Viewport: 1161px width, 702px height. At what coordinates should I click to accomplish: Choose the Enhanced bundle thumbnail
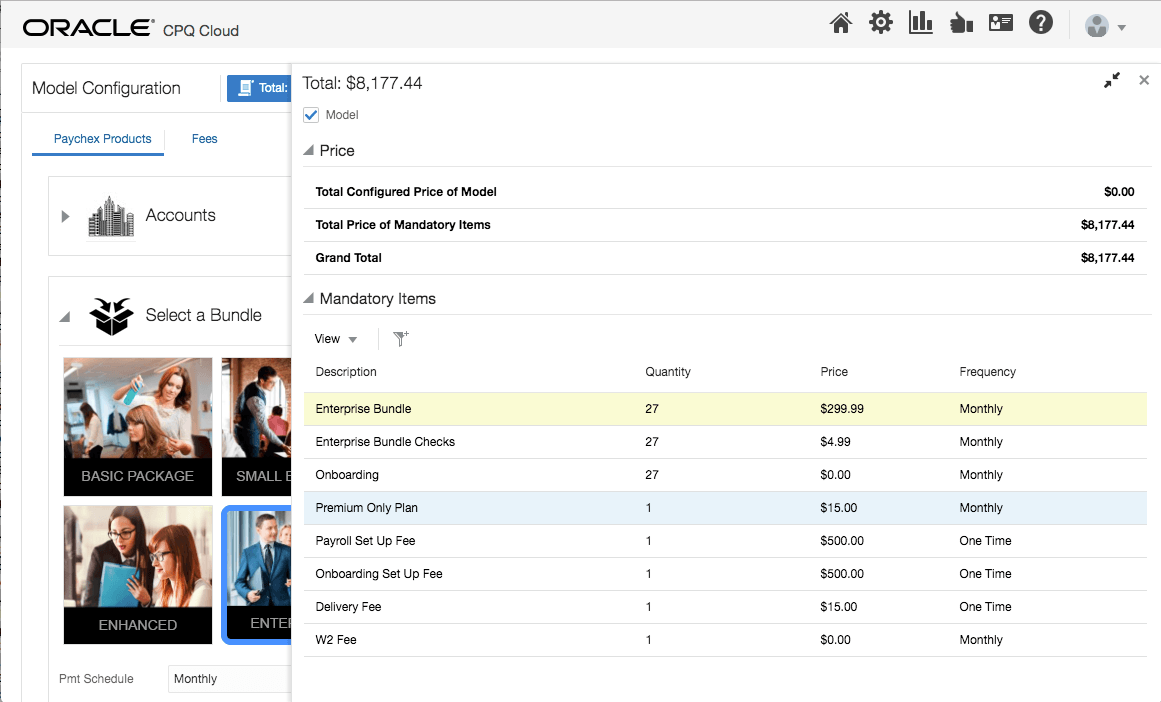[138, 574]
